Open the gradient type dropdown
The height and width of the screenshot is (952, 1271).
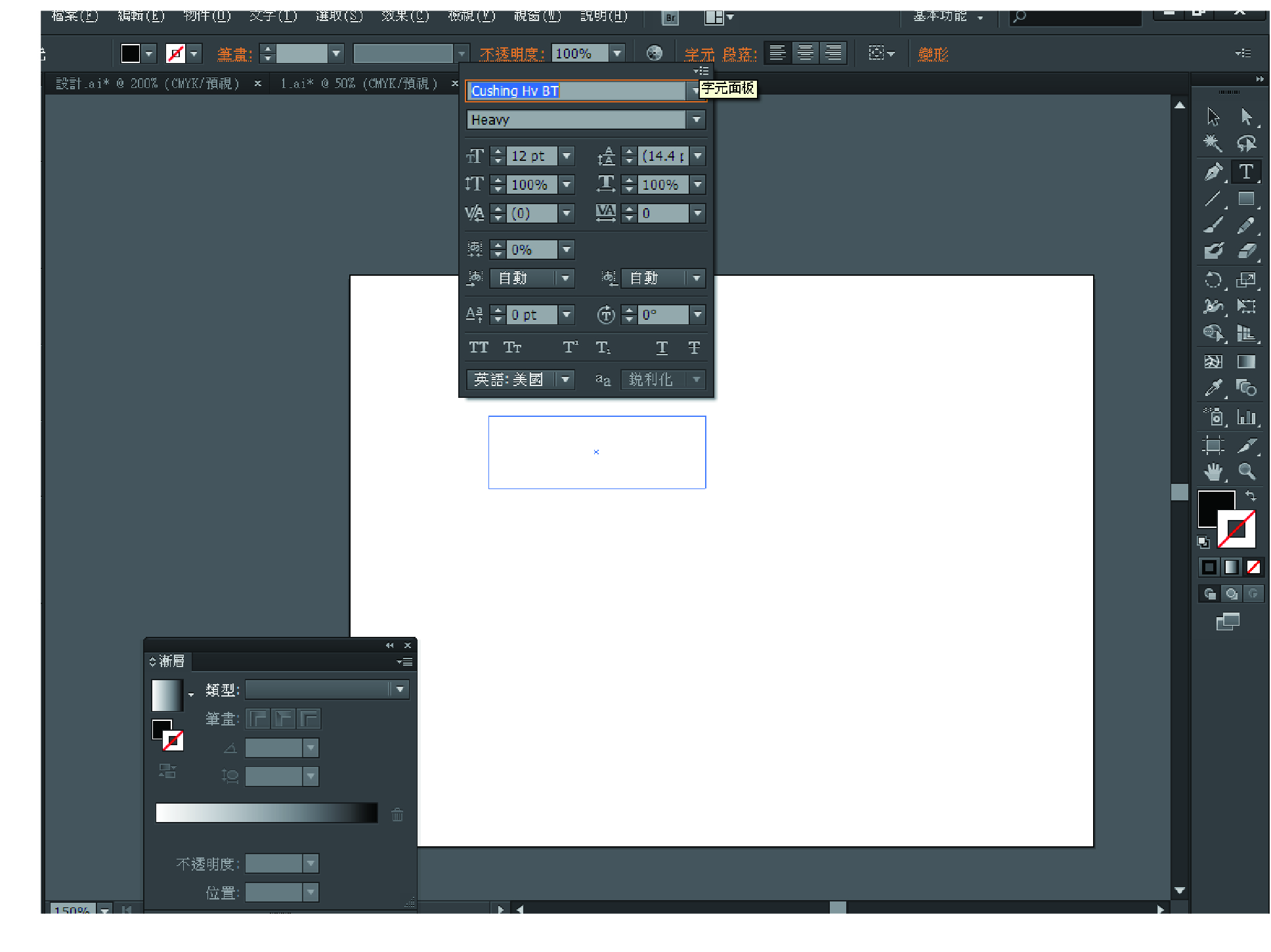[x=400, y=689]
